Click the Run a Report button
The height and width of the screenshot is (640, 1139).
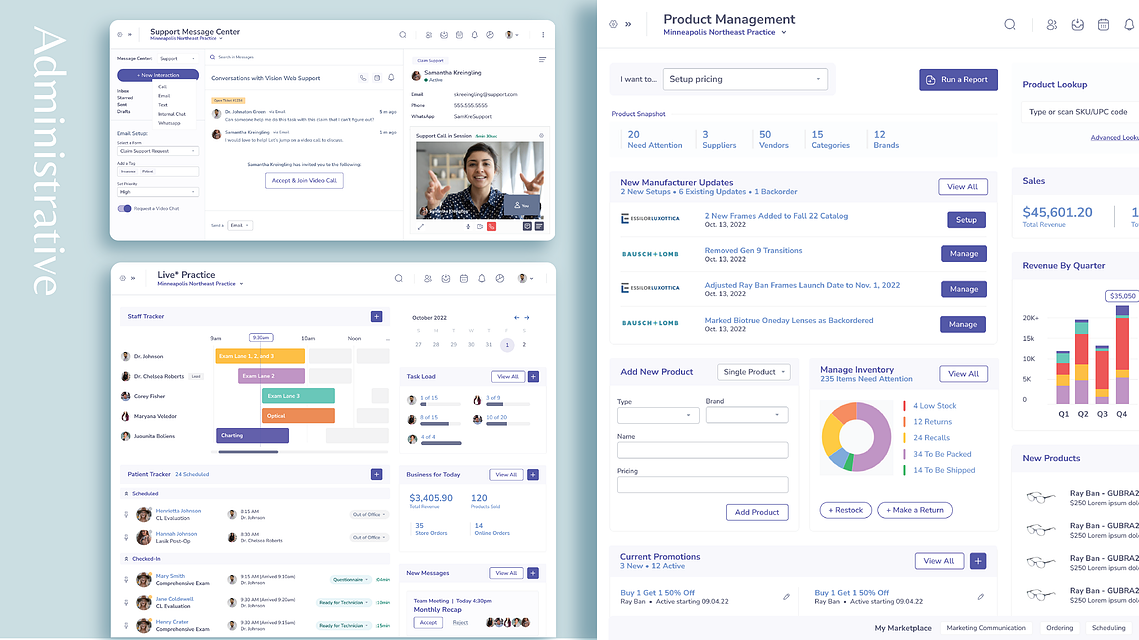coord(958,79)
